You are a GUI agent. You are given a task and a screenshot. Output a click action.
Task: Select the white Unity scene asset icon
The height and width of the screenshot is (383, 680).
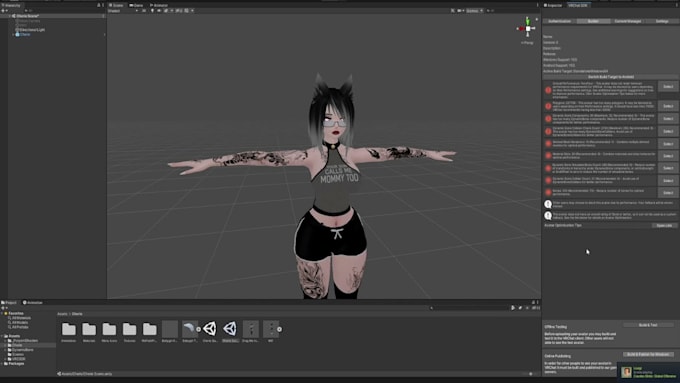(x=210, y=329)
